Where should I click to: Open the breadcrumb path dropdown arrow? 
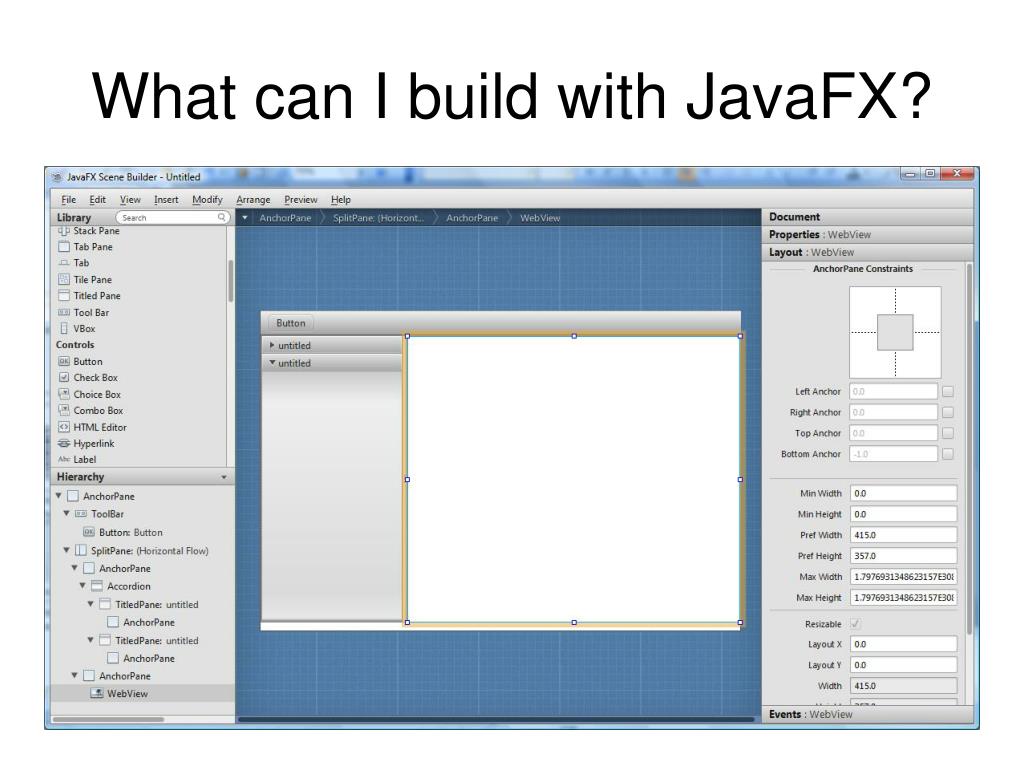pyautogui.click(x=245, y=217)
